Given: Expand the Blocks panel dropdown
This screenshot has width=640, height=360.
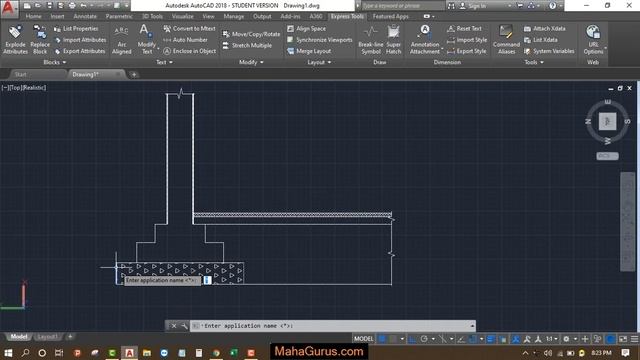Looking at the screenshot, I should coord(54,62).
